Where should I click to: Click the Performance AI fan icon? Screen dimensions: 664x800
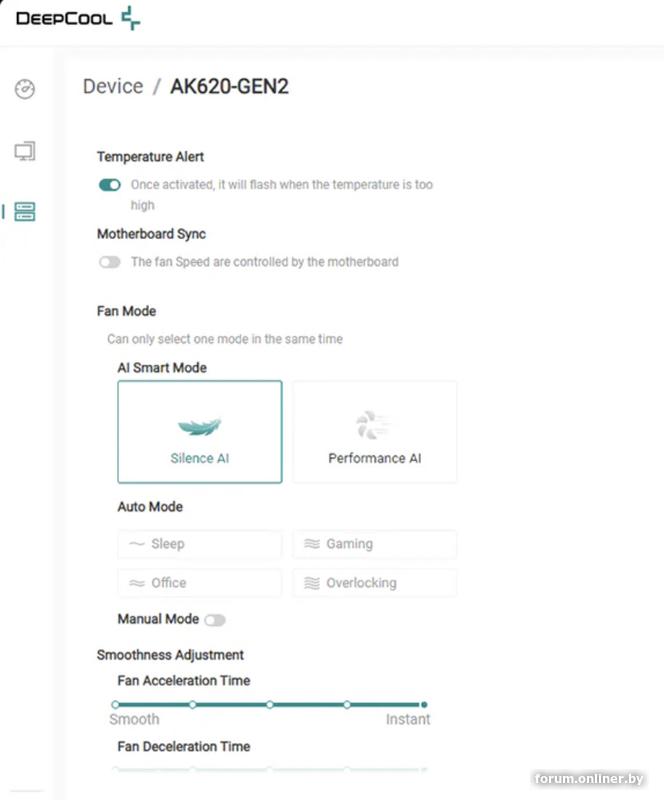(374, 426)
